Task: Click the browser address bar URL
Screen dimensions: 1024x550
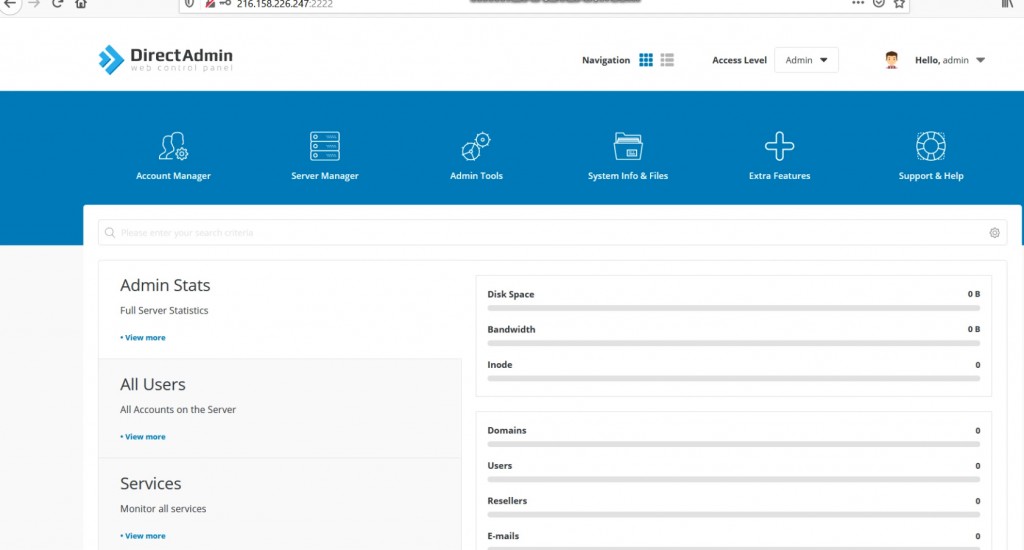Action: click(x=285, y=4)
